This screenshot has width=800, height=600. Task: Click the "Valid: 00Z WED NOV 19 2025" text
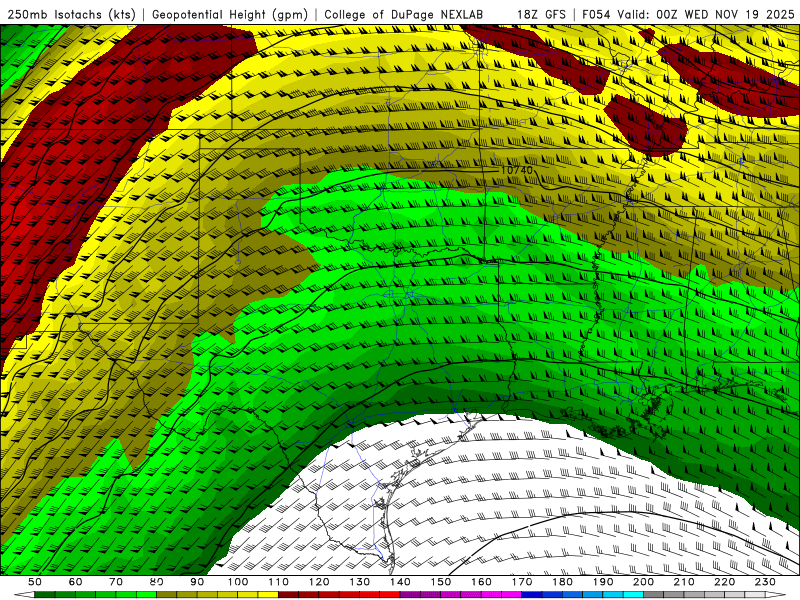pos(706,15)
